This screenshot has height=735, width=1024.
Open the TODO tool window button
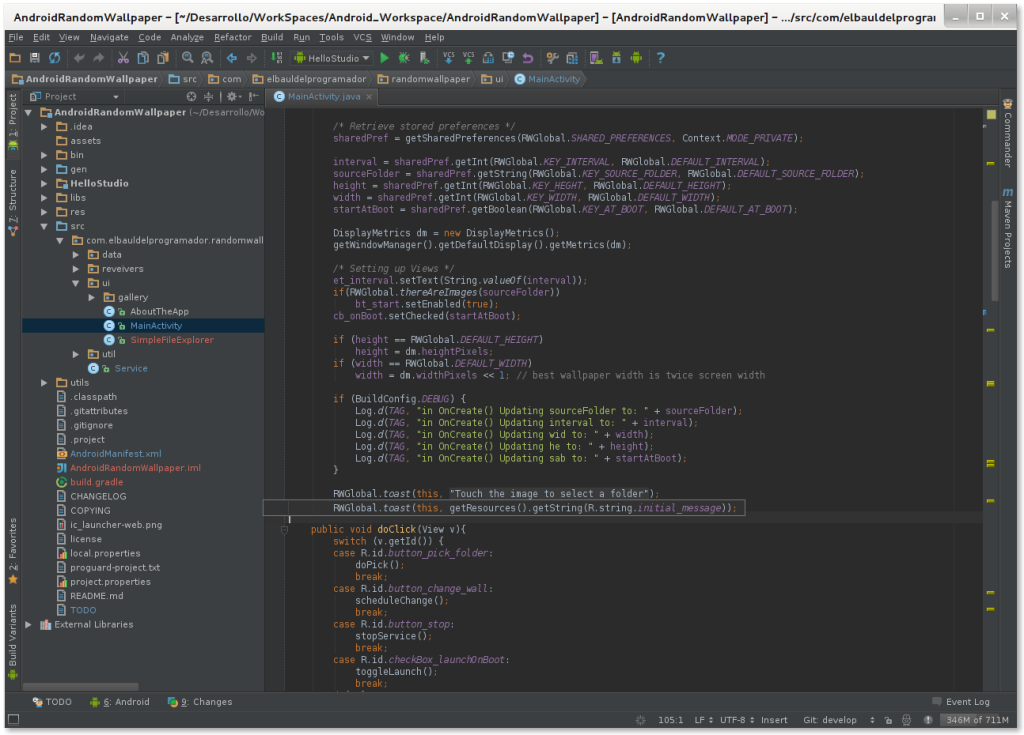(52, 702)
